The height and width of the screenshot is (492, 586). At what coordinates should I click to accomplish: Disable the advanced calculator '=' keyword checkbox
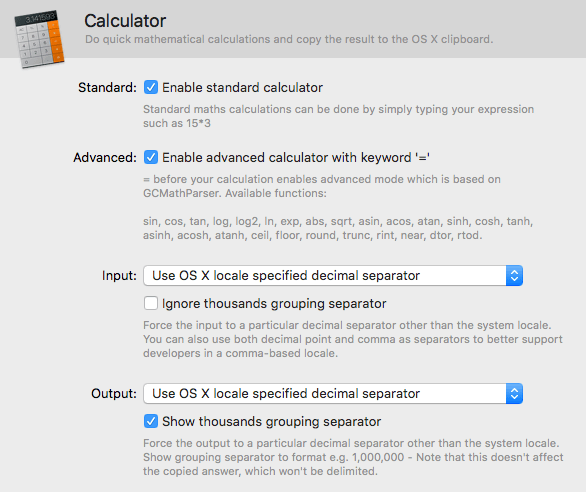151,157
